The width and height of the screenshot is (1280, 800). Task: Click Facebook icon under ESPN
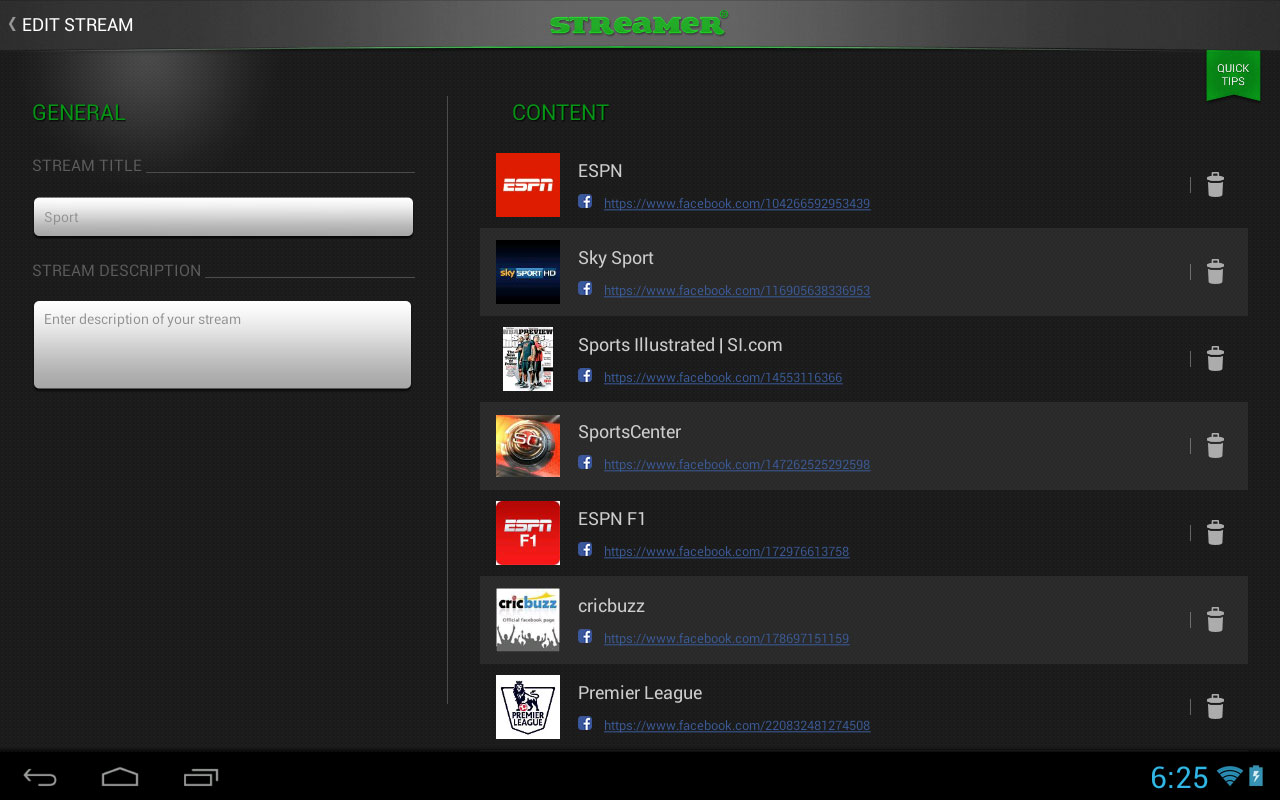click(585, 201)
